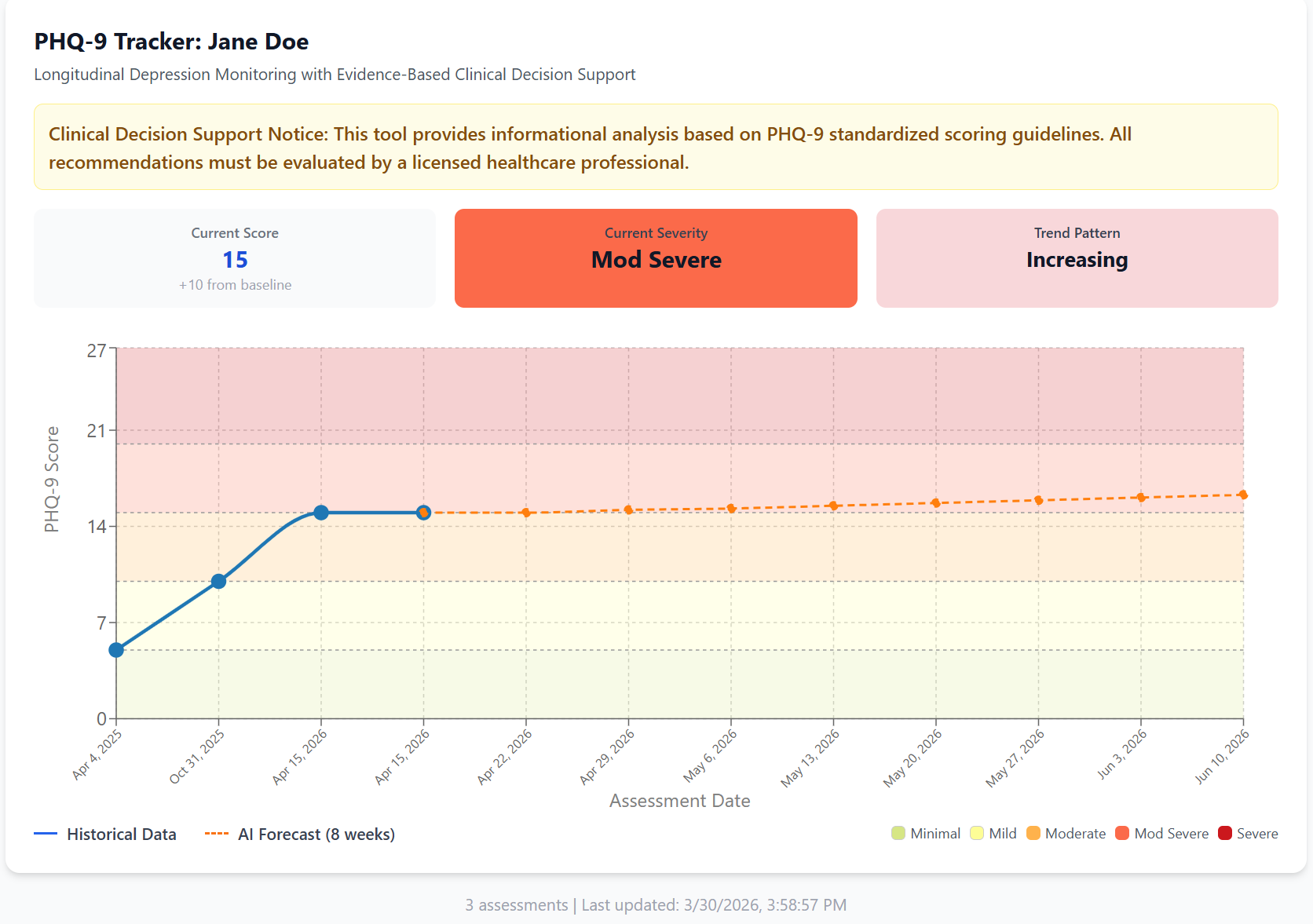This screenshot has width=1313, height=924.
Task: Toggle AI Forecast (8 weeks) series visibility
Action: coord(316,834)
